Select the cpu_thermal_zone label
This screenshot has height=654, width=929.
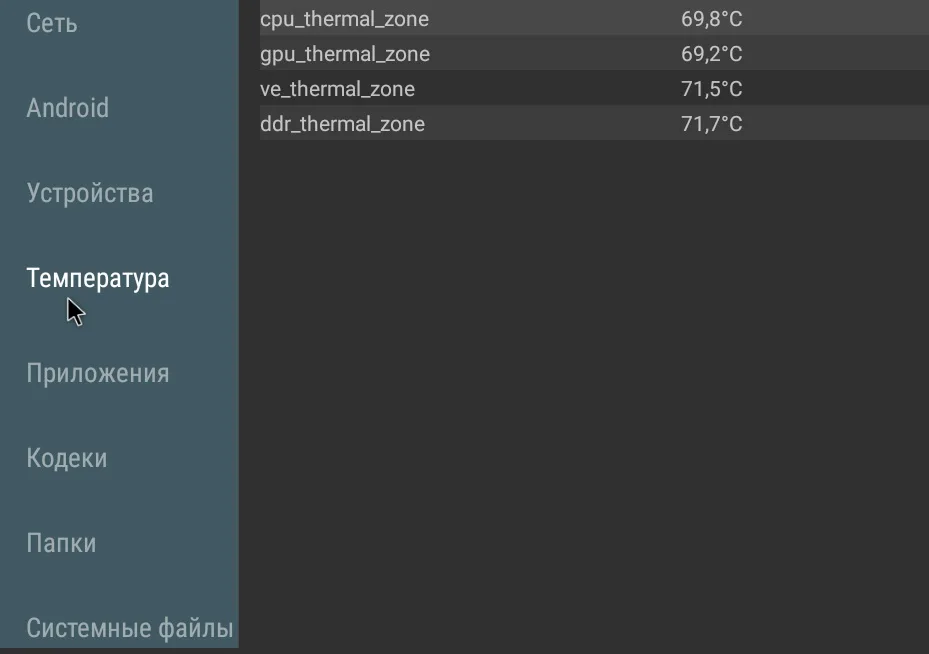click(x=344, y=19)
